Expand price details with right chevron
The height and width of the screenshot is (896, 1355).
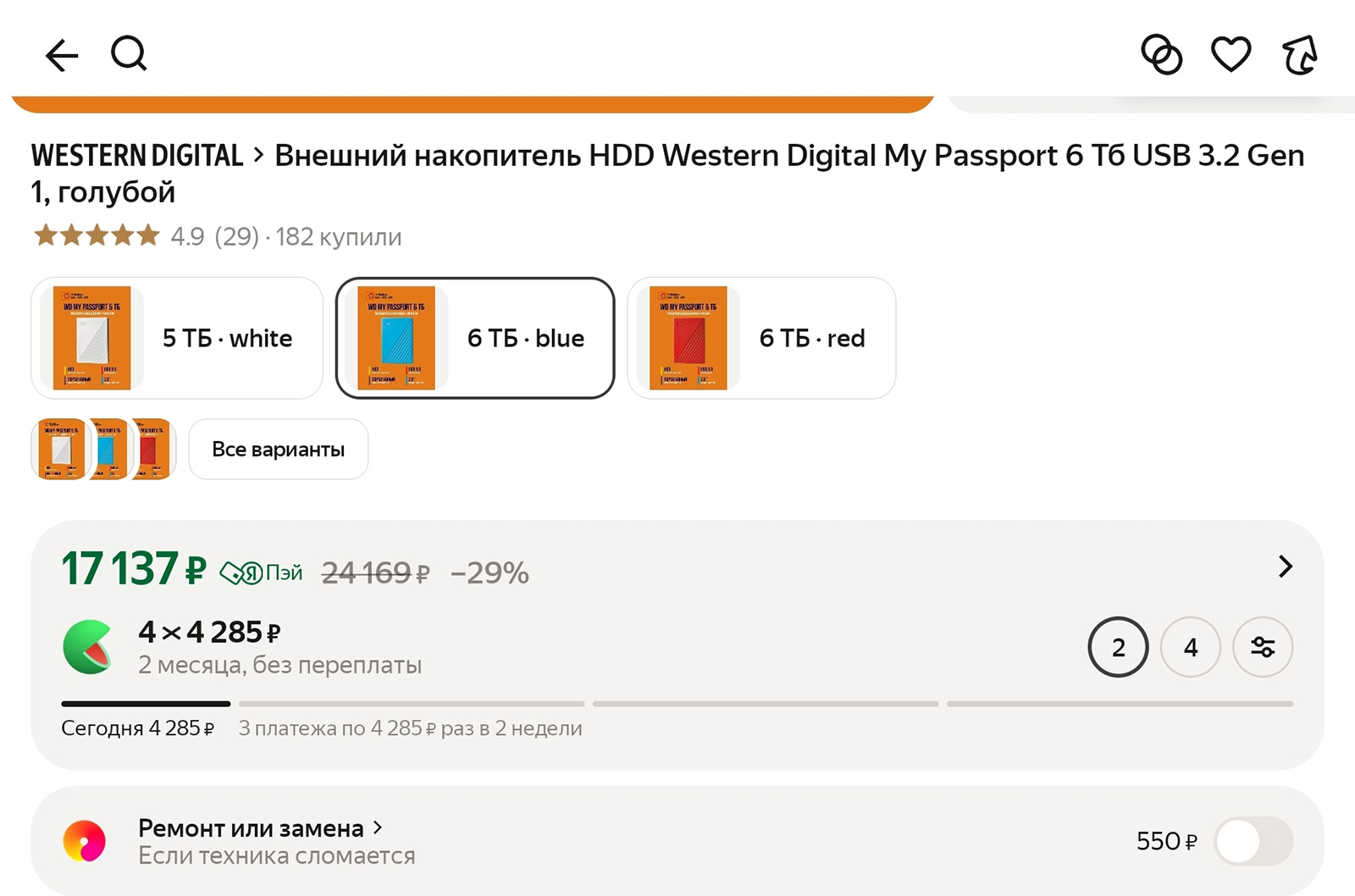pyautogui.click(x=1286, y=567)
